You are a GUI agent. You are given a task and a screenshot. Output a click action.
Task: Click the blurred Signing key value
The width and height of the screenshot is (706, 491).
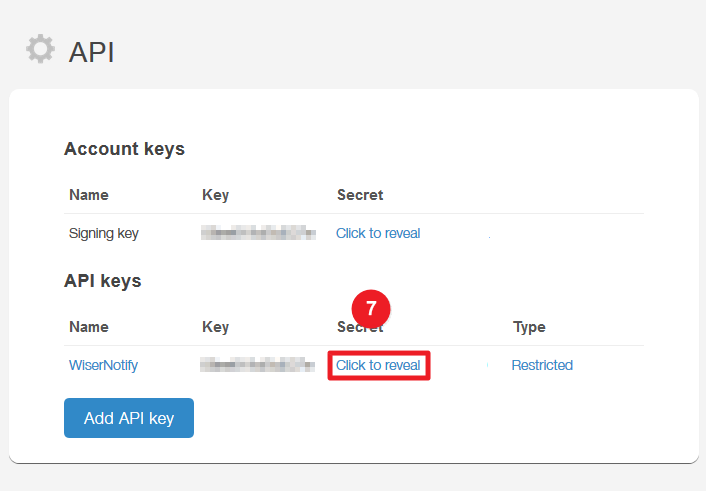pyautogui.click(x=258, y=233)
